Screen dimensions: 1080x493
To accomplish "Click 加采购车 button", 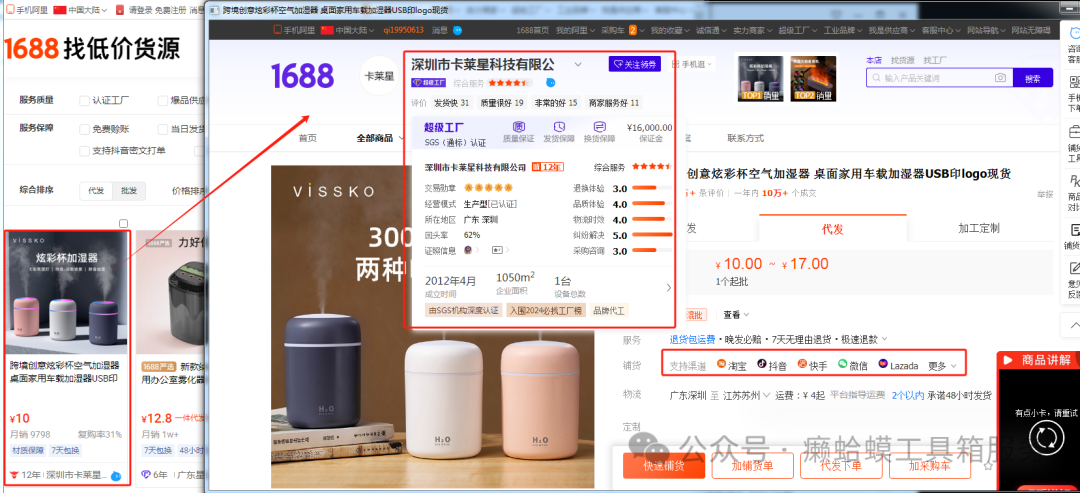I will pyautogui.click(x=930, y=466).
